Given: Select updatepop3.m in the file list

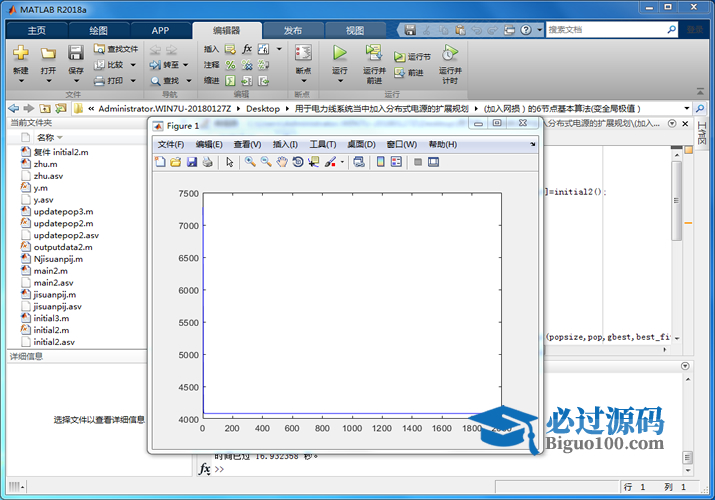Looking at the screenshot, I should coord(63,211).
